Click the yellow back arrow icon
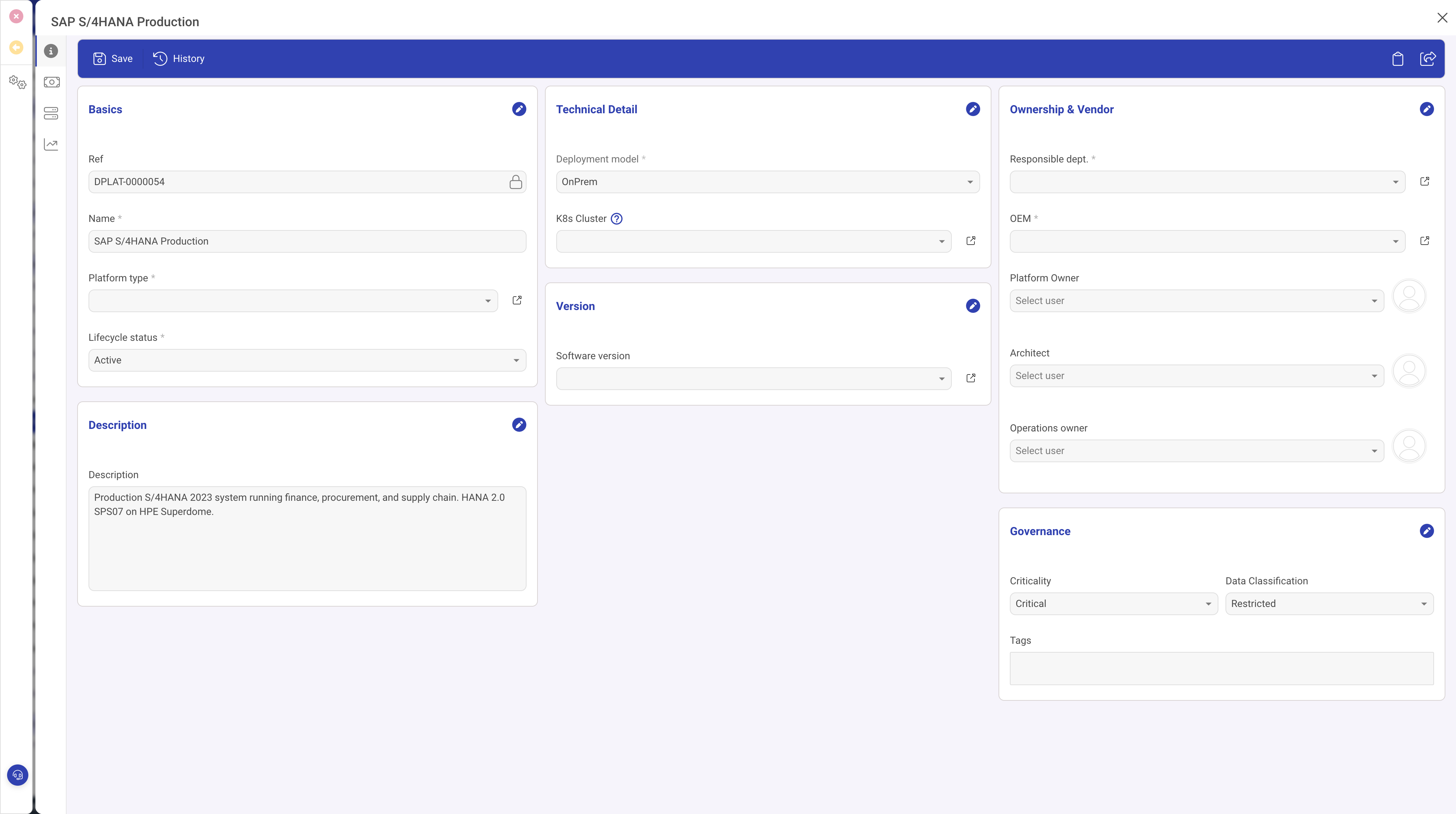 coord(16,47)
